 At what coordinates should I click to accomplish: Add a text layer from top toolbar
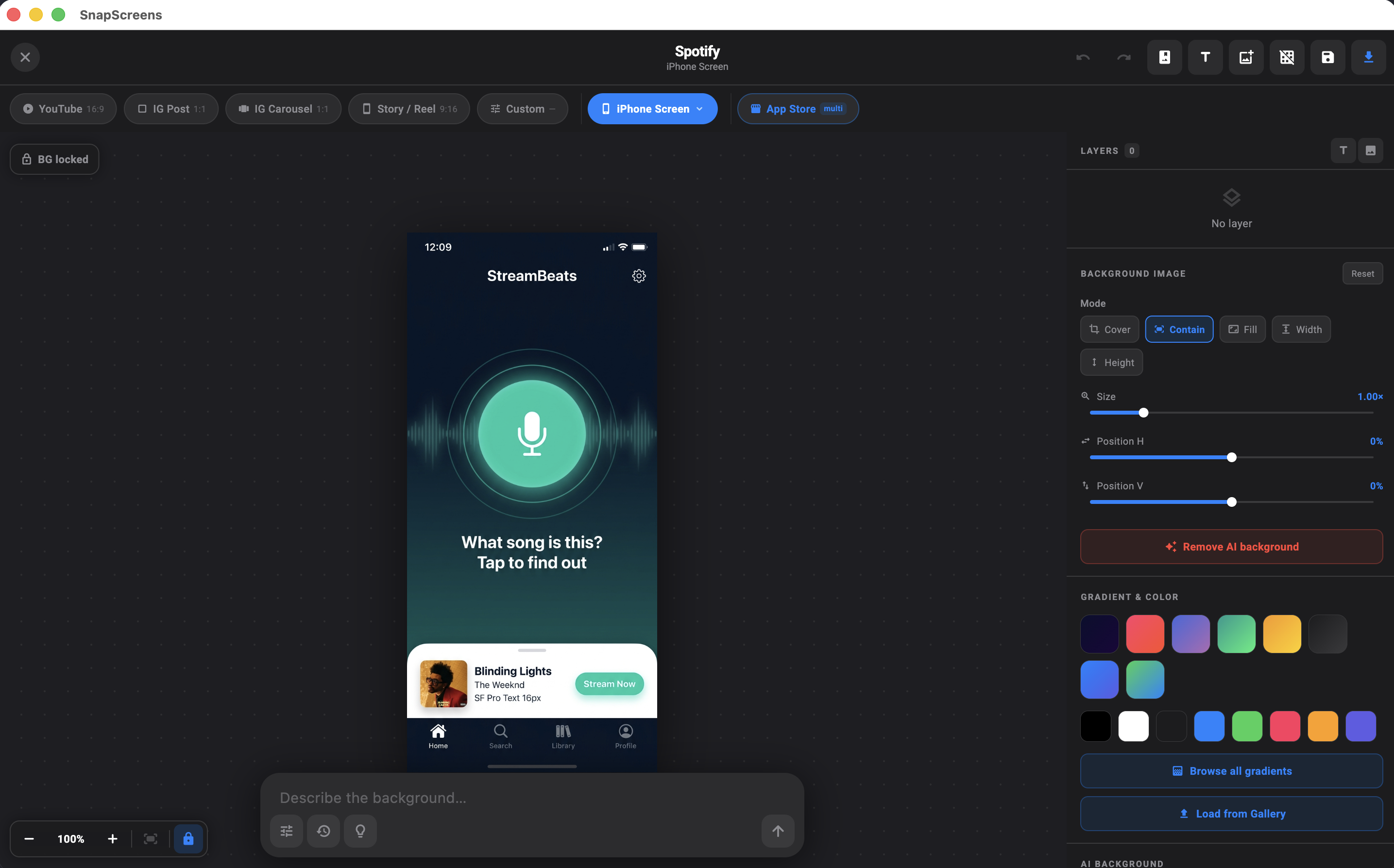[1205, 57]
